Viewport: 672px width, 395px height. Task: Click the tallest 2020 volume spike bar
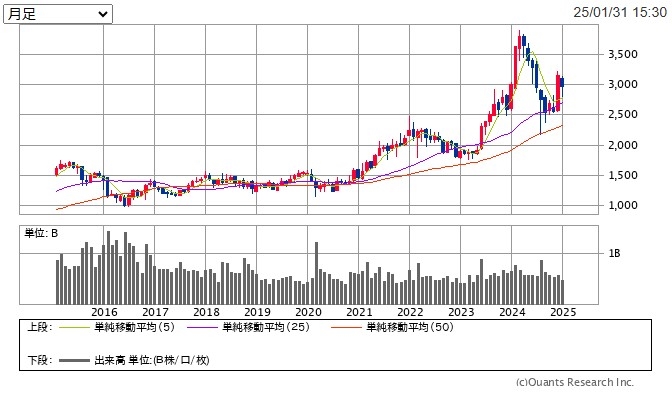tap(317, 273)
